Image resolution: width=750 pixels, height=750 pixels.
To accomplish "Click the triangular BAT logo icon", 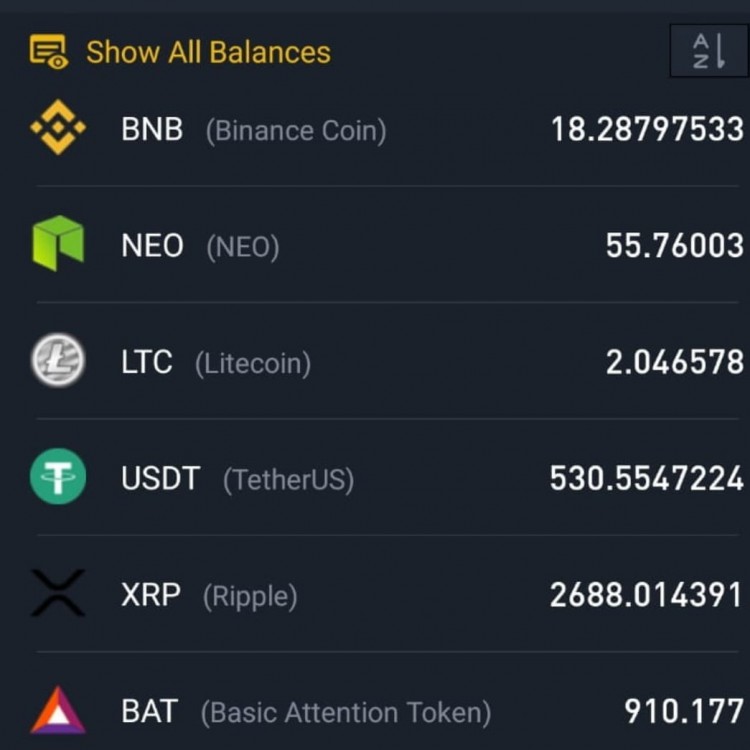I will point(58,710).
